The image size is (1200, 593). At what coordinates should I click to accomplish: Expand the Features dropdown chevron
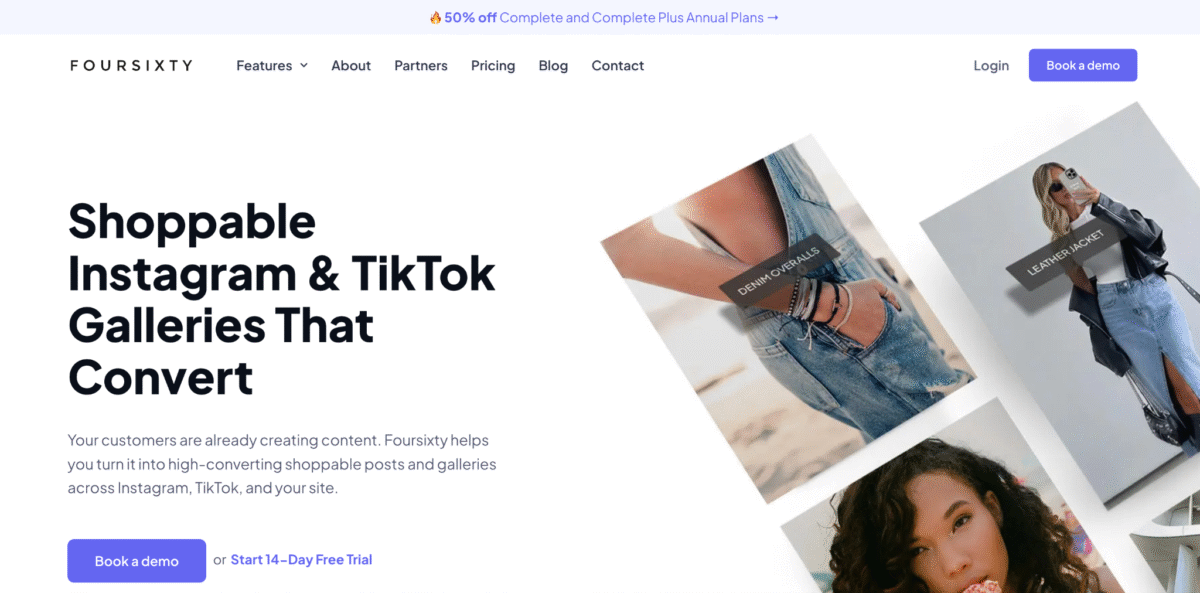tap(304, 66)
